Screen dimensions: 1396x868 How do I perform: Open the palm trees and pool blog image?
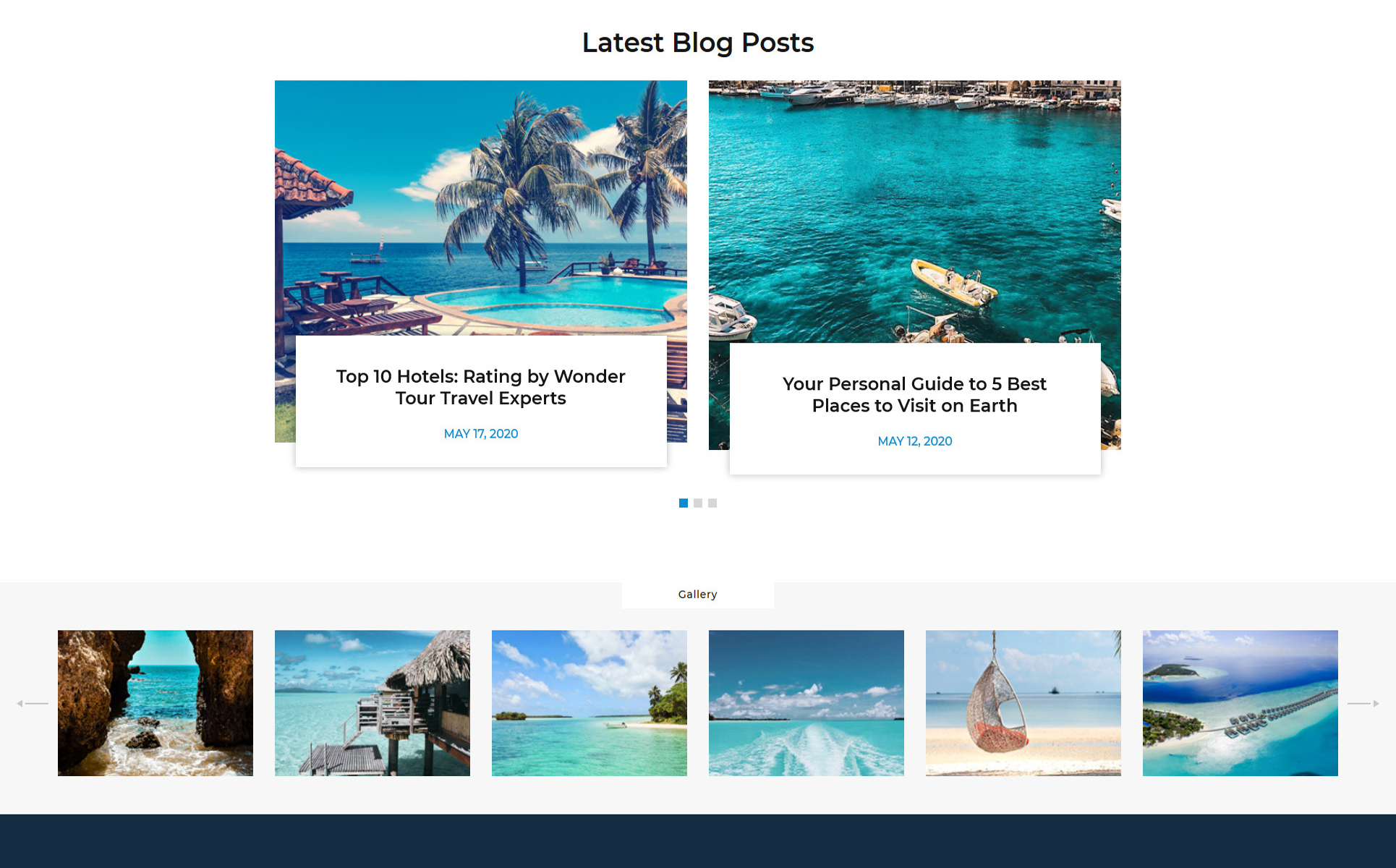coord(481,208)
